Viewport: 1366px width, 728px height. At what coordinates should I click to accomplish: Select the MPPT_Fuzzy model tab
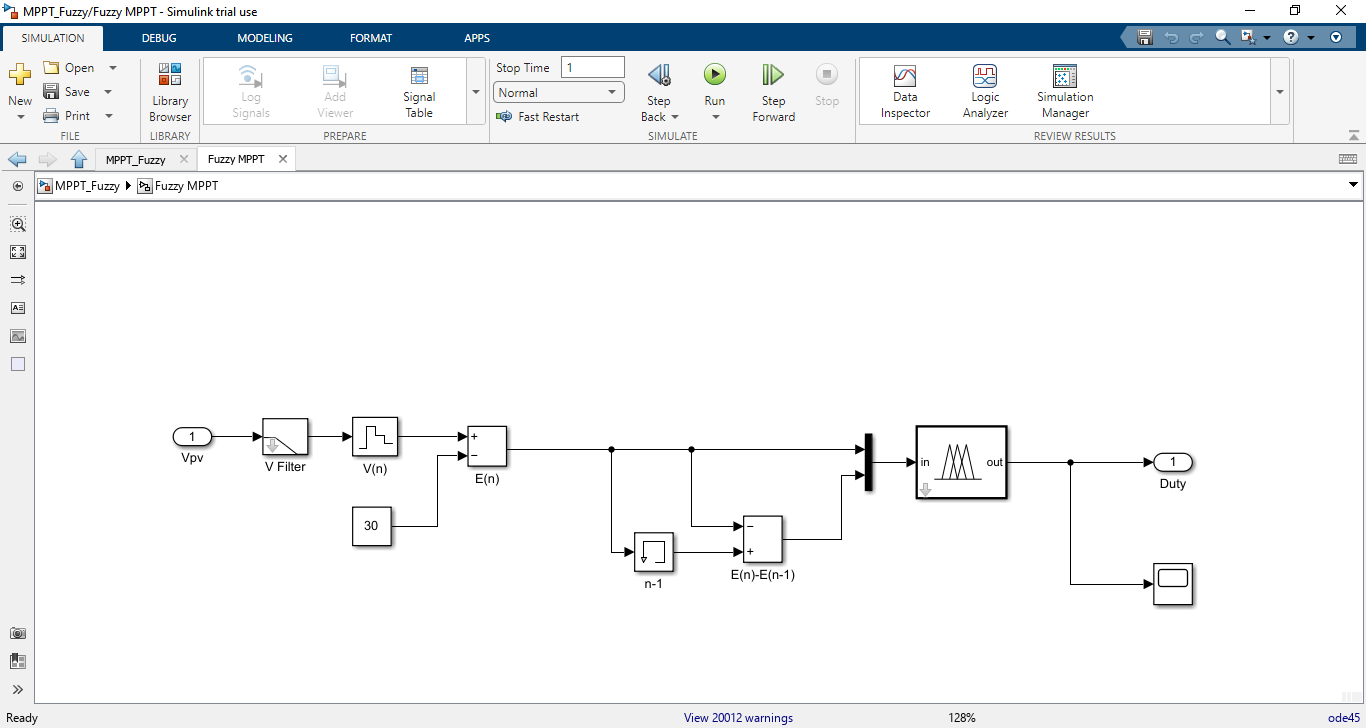[136, 159]
